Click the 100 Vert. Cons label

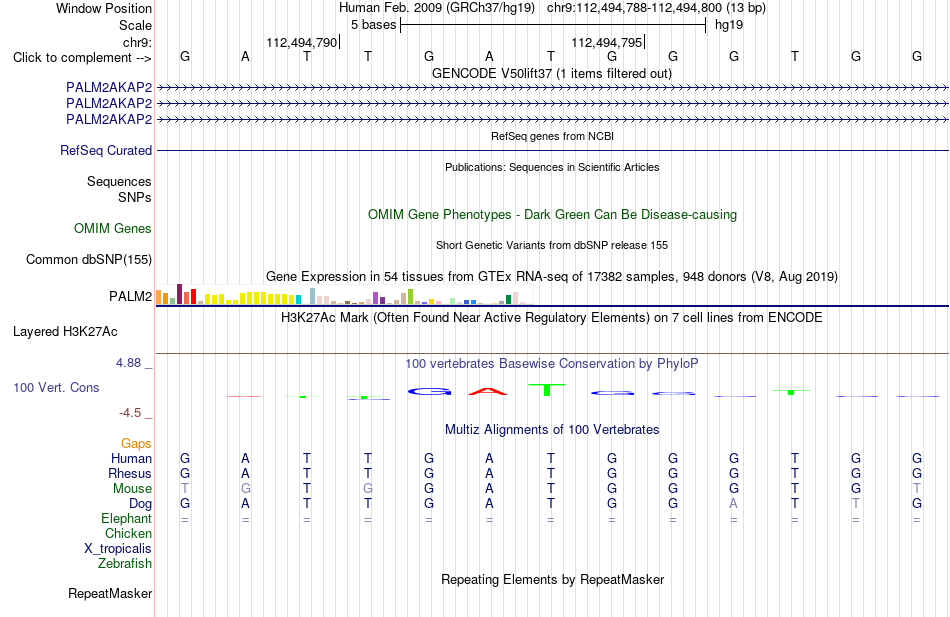point(56,387)
